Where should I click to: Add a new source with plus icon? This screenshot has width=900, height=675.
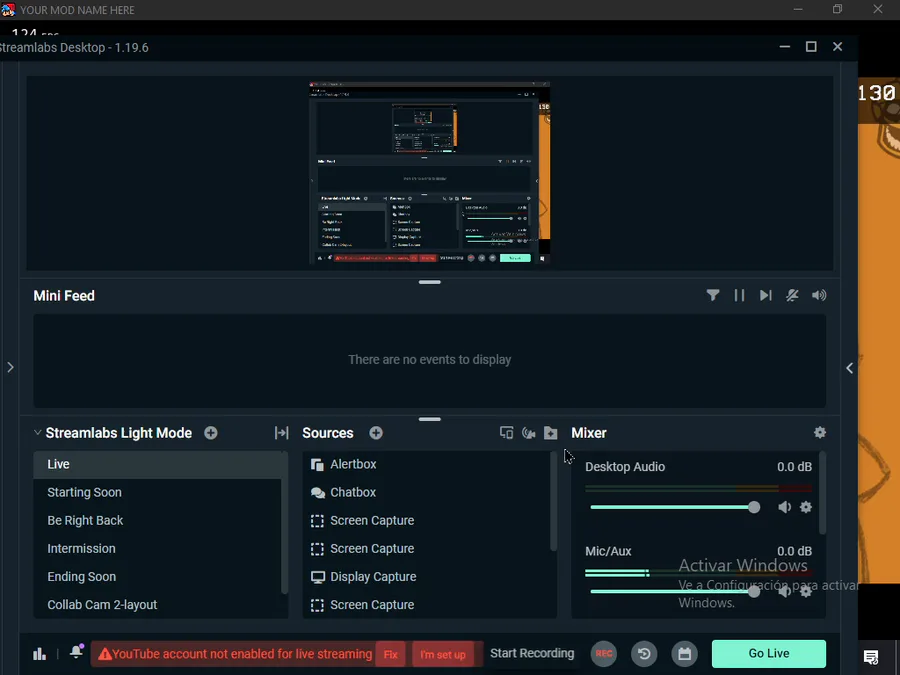[x=376, y=433]
